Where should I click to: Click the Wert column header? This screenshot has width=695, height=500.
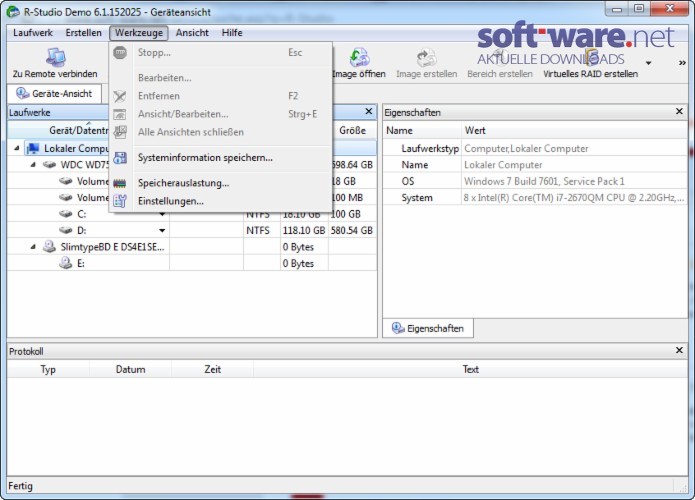tap(574, 130)
